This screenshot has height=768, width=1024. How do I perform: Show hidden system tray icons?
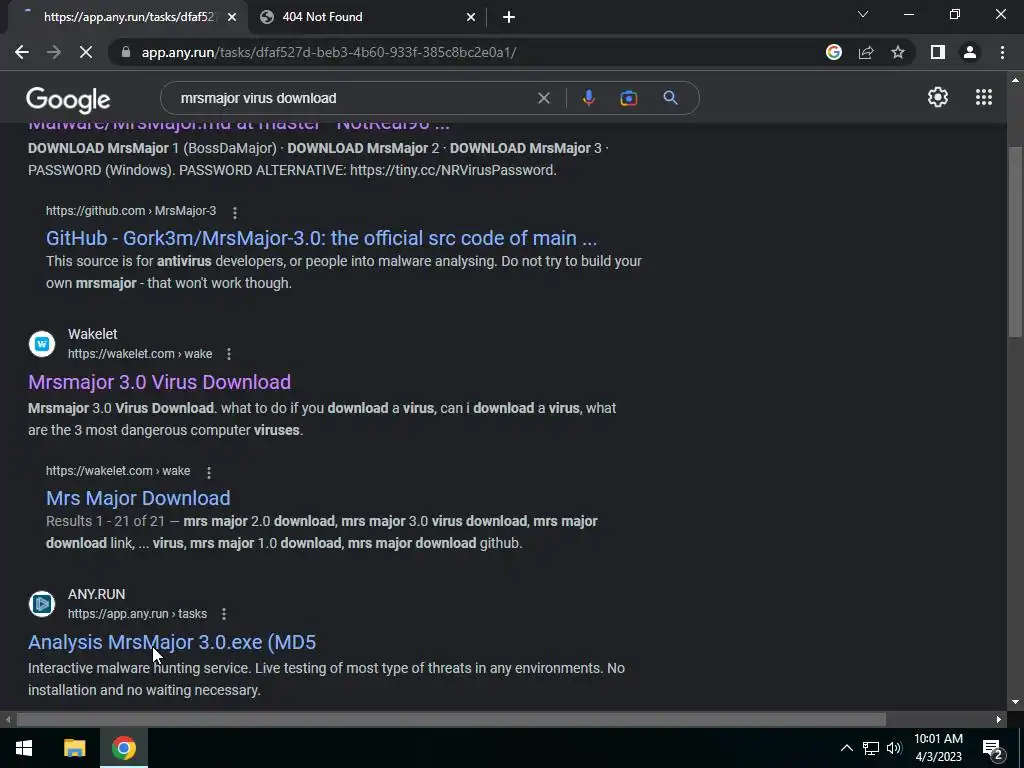(846, 748)
